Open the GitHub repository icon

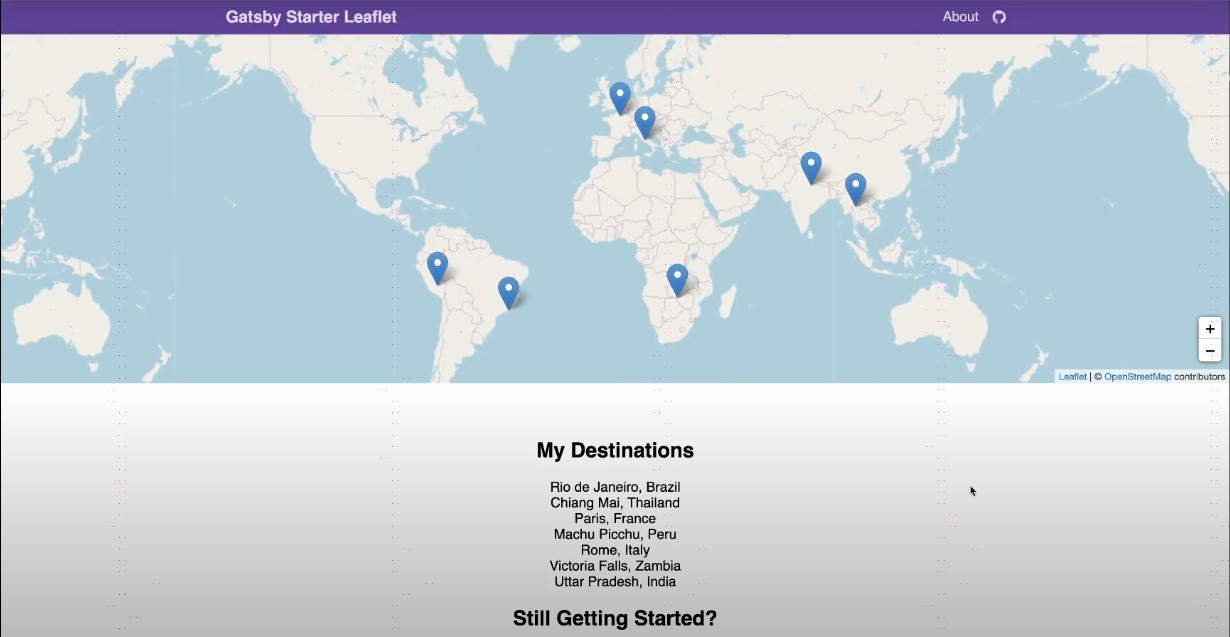pos(998,16)
